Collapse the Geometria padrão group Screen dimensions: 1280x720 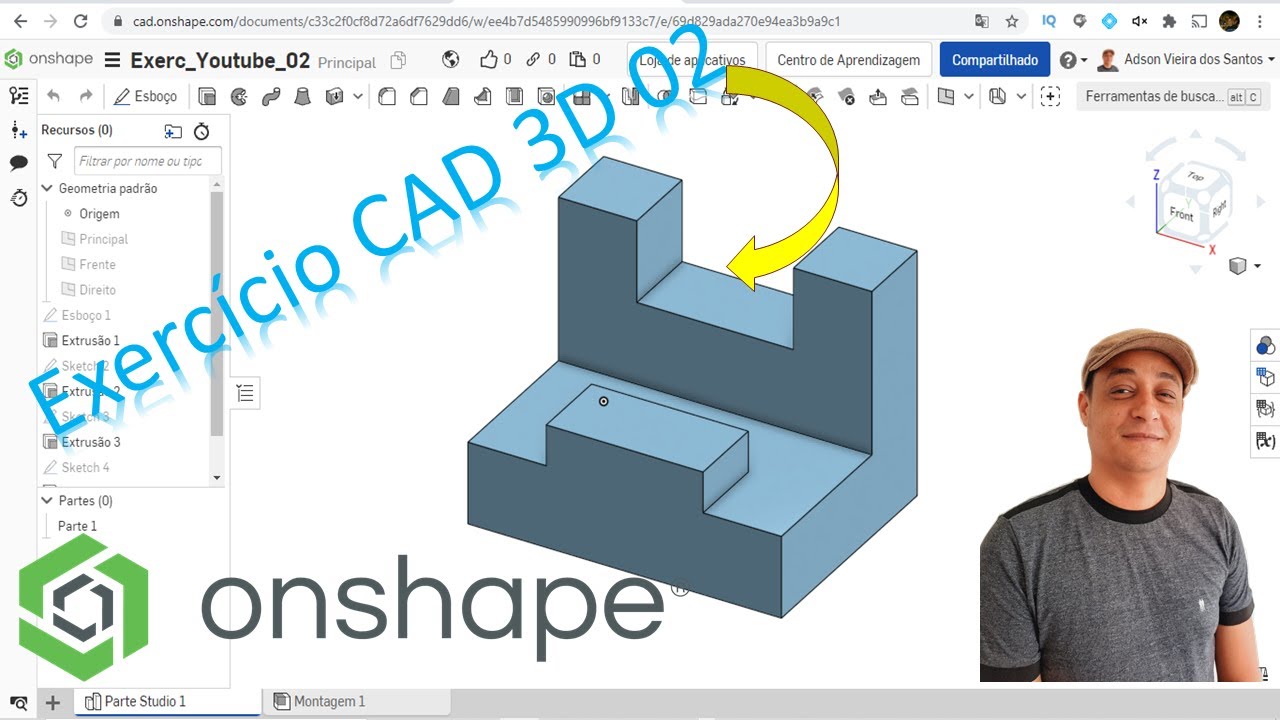pyautogui.click(x=47, y=188)
